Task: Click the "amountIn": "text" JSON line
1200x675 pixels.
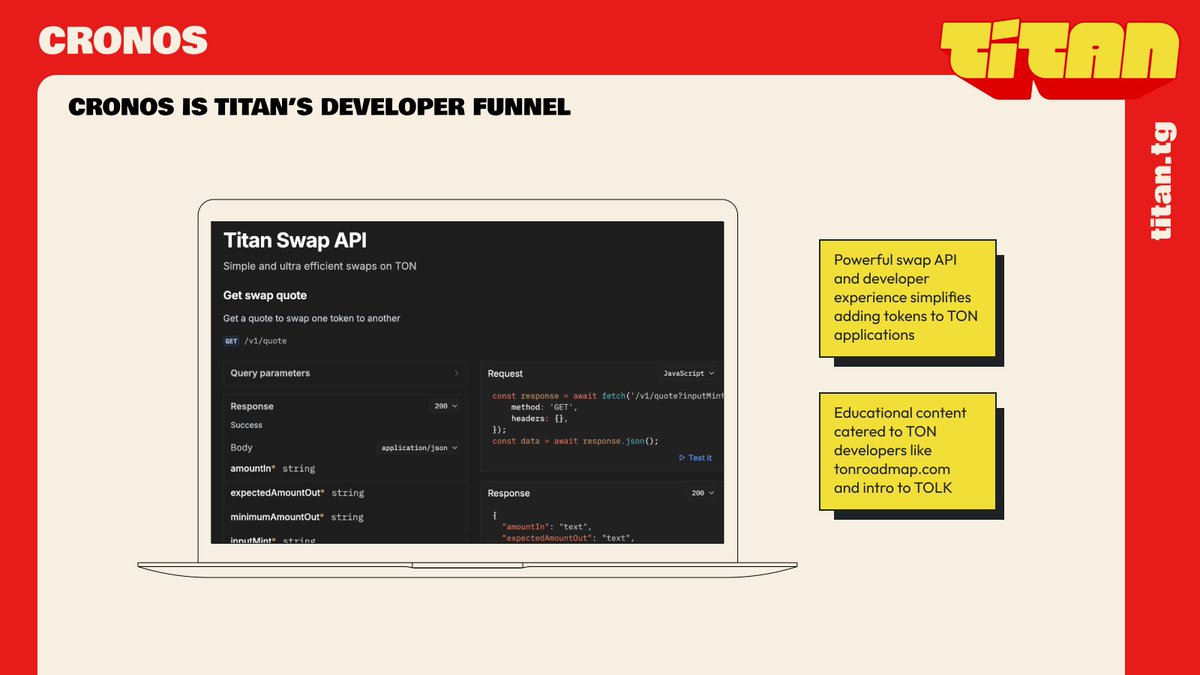Action: click(x=547, y=527)
